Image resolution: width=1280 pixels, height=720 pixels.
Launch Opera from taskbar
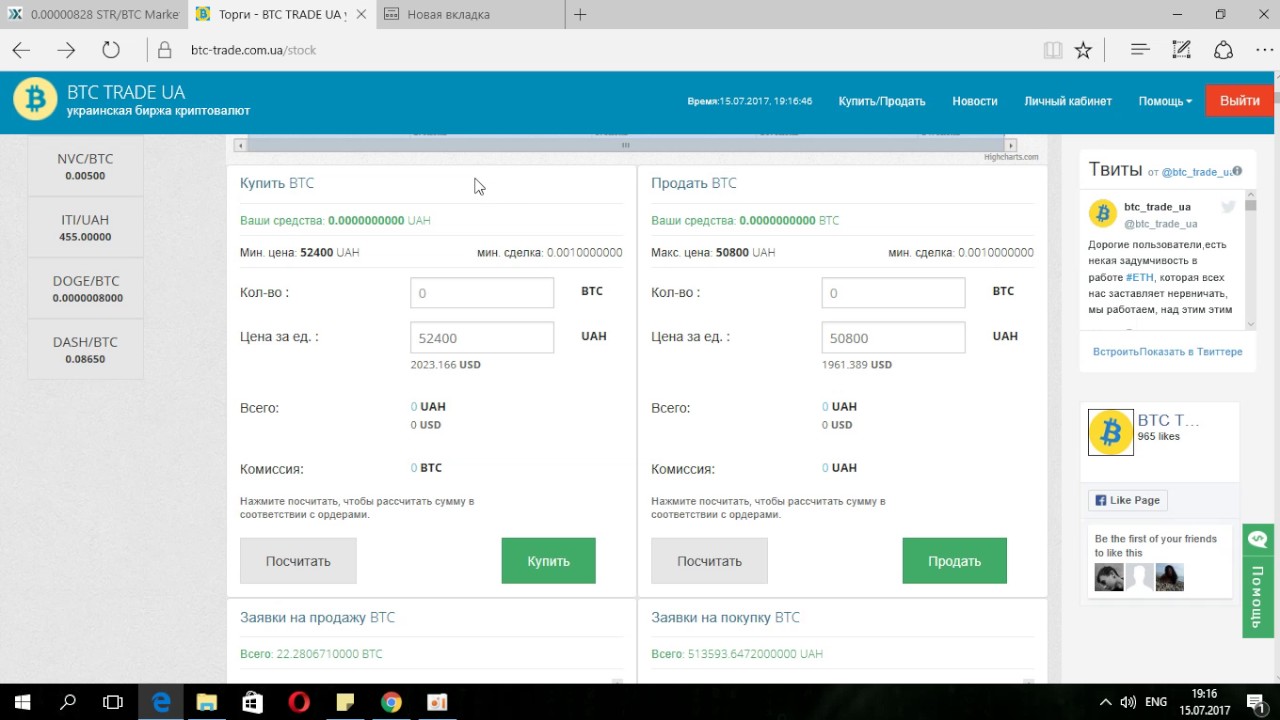point(298,702)
